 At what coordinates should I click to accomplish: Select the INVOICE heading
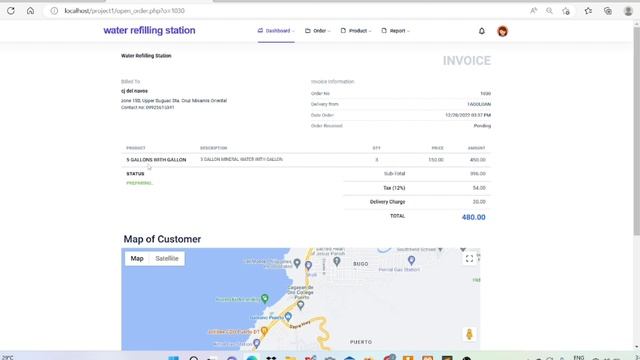point(467,61)
